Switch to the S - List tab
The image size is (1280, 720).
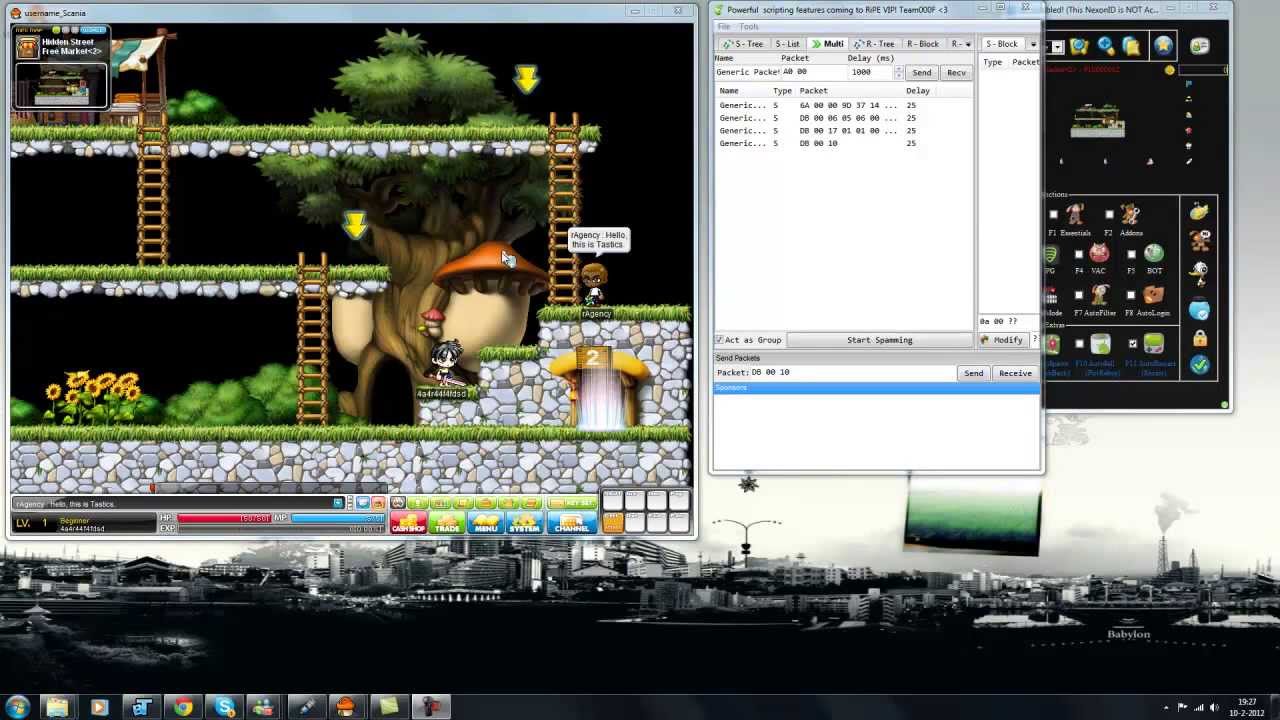point(787,44)
